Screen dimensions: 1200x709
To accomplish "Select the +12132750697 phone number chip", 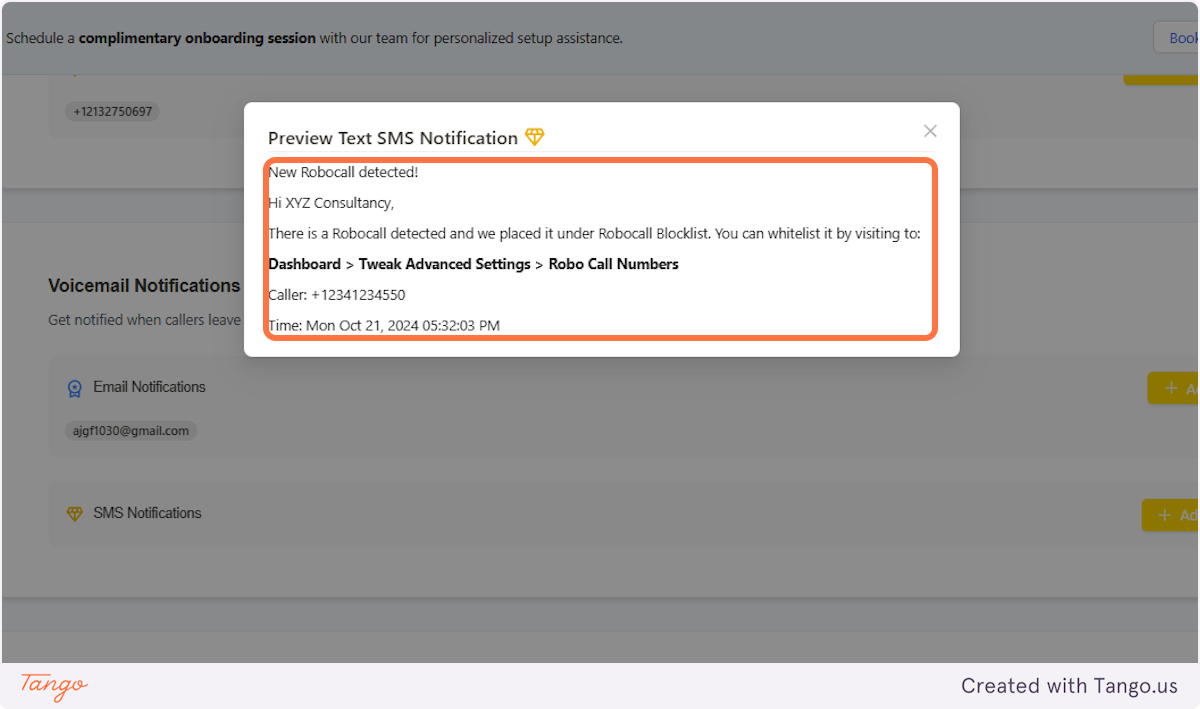I will 112,111.
